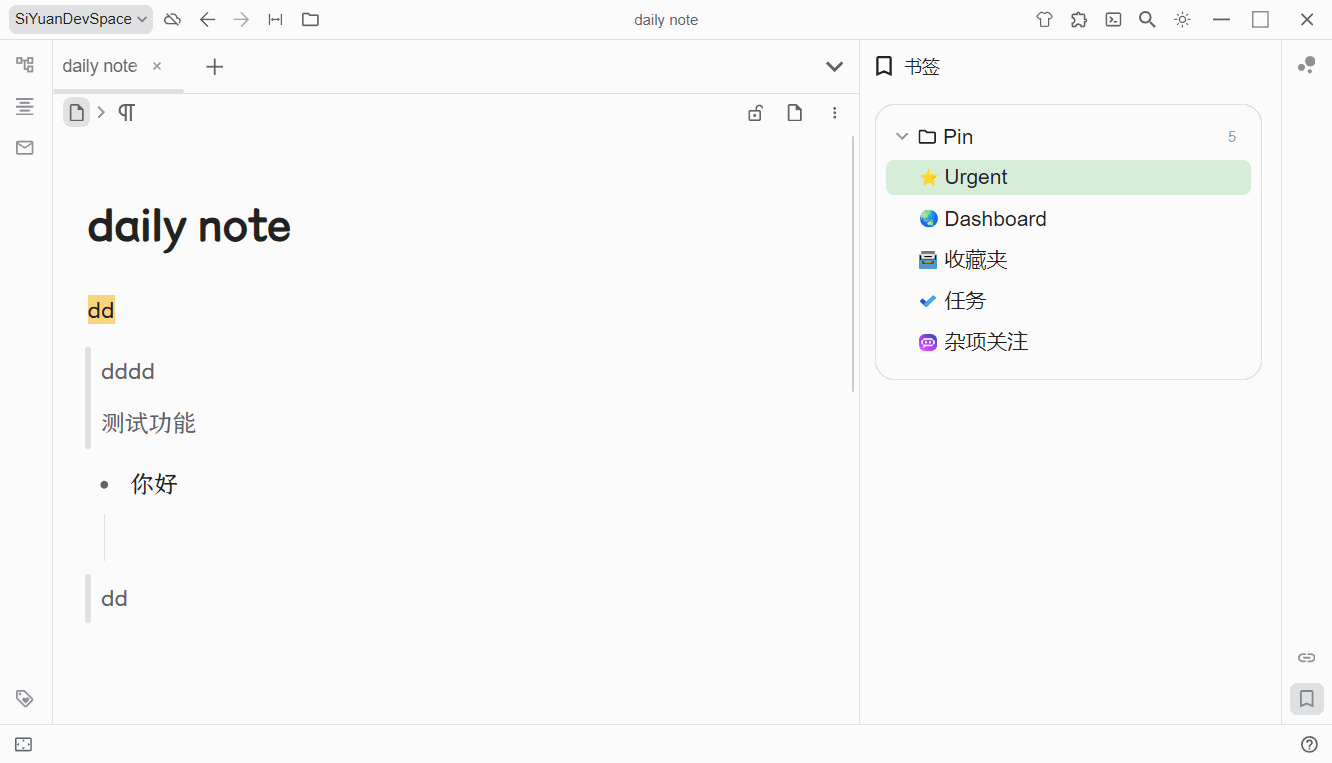The width and height of the screenshot is (1332, 763).
Task: Click the highlighted dd paragraph
Action: pos(101,310)
